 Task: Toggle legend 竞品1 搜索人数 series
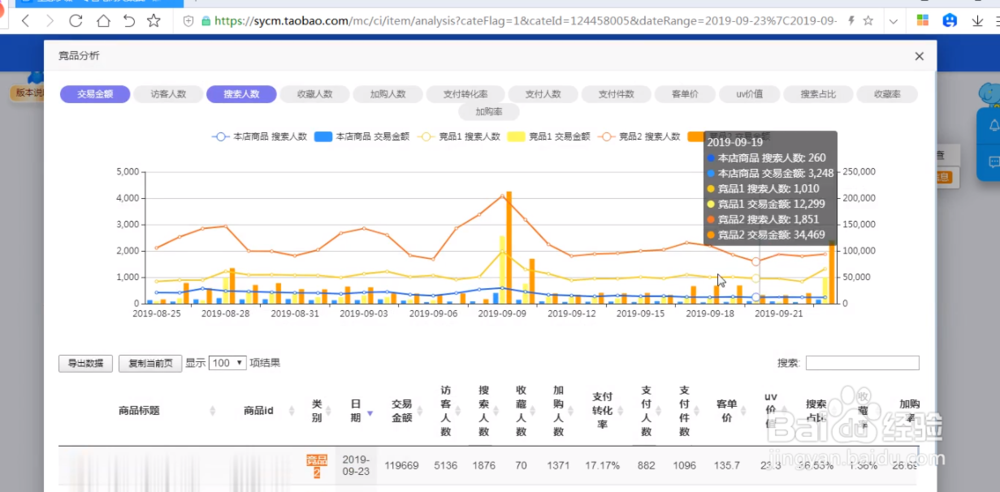coord(459,137)
